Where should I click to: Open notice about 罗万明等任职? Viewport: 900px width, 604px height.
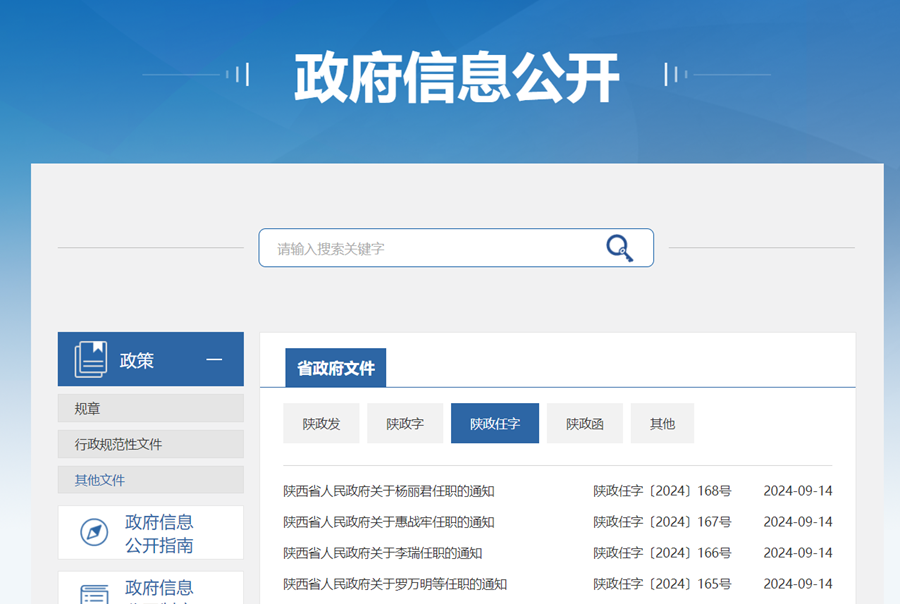tap(395, 584)
